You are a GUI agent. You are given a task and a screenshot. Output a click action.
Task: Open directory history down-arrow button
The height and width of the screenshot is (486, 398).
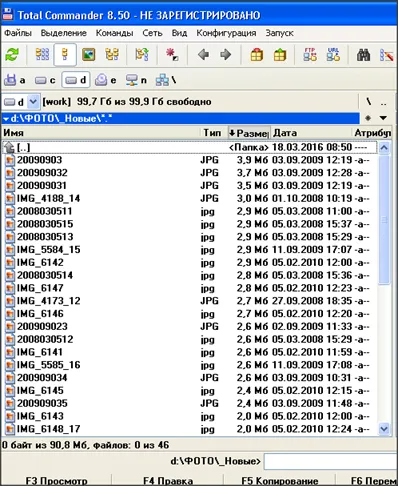383,118
